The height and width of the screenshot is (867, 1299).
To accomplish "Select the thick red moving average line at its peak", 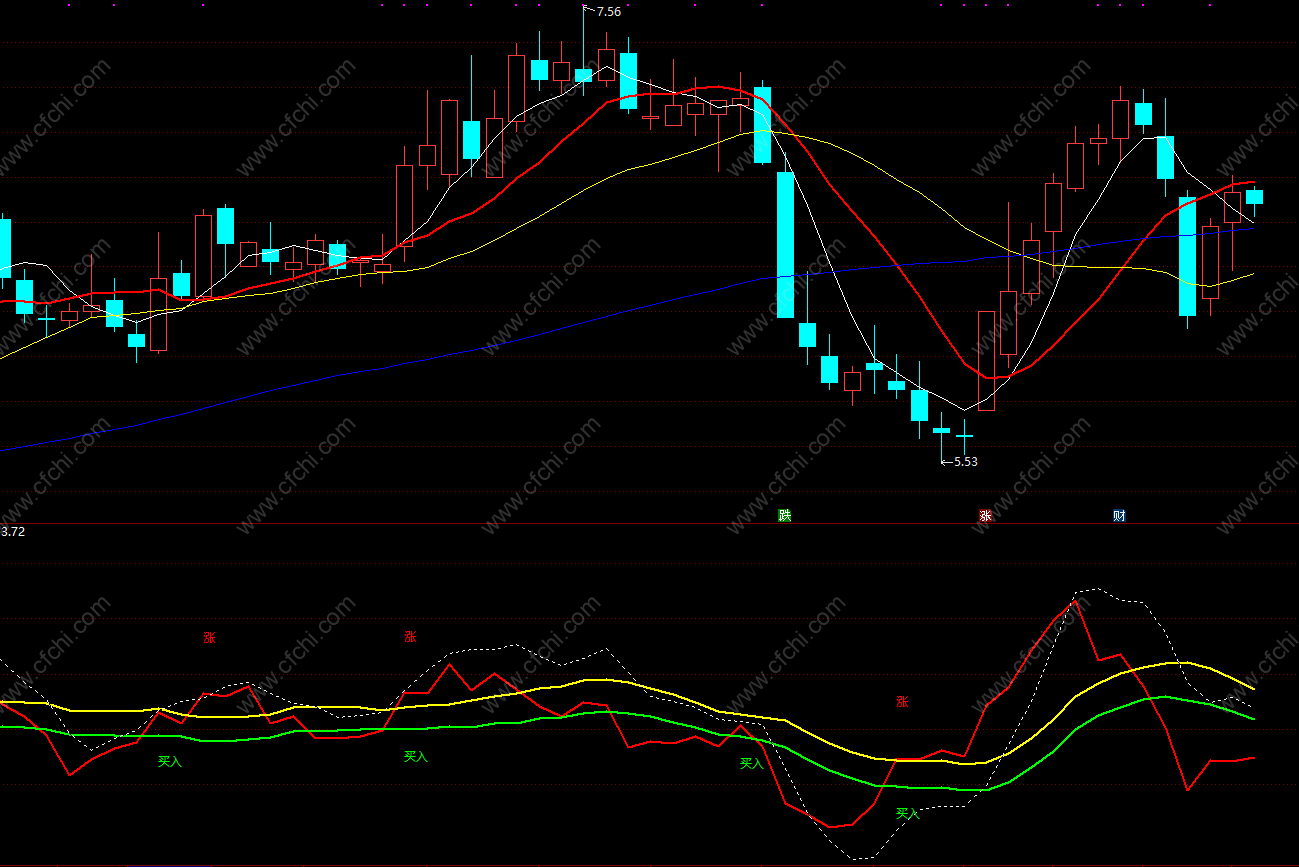I will (712, 88).
